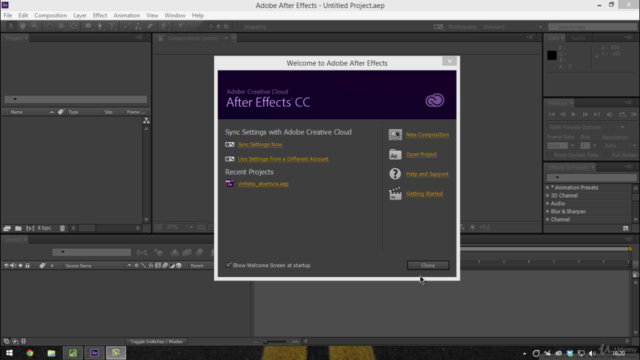Uncheck Show Welcome Screen at startup
Screen dimensions: 640x360
coord(228,265)
